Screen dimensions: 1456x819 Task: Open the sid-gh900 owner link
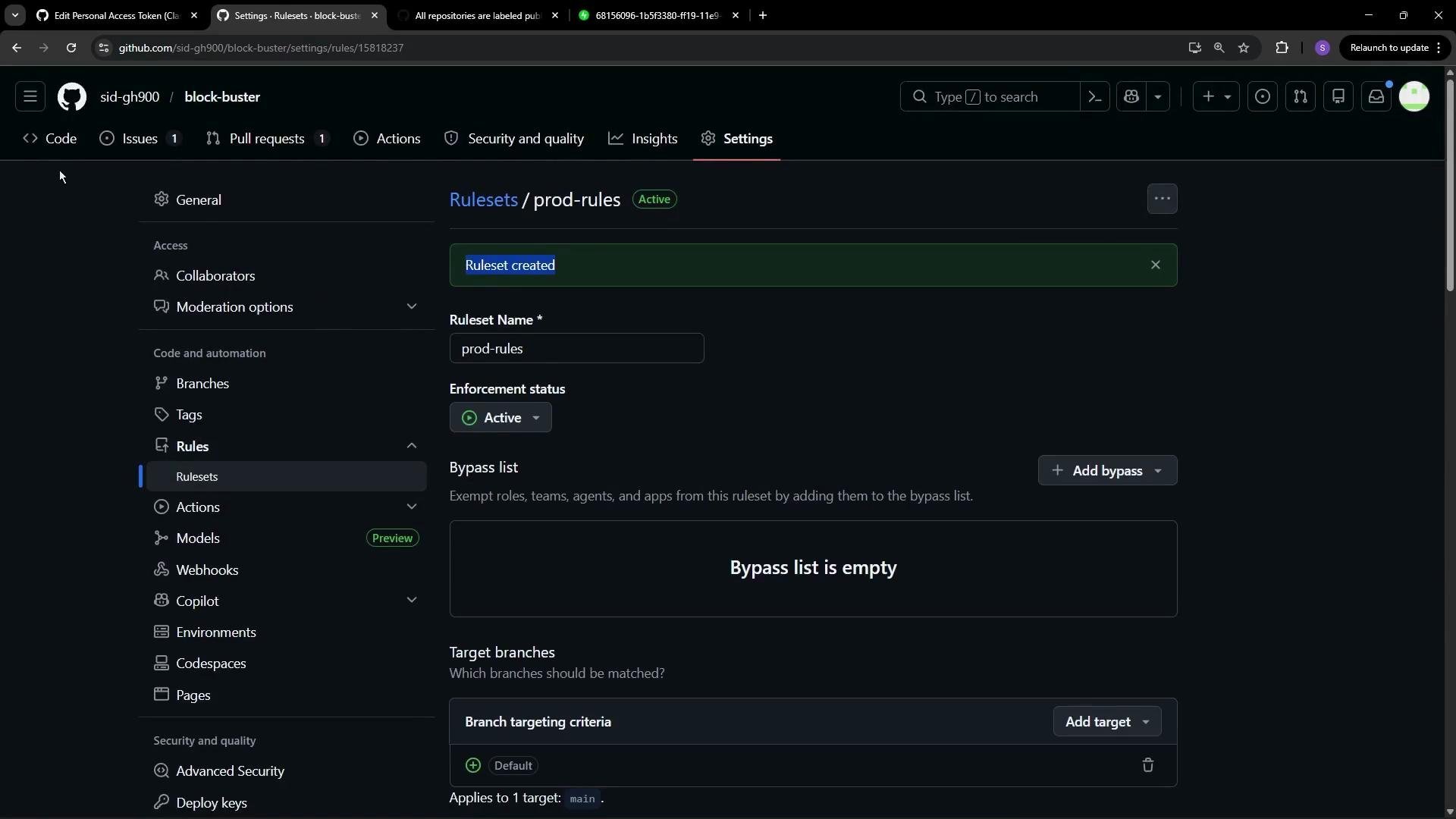(x=130, y=97)
